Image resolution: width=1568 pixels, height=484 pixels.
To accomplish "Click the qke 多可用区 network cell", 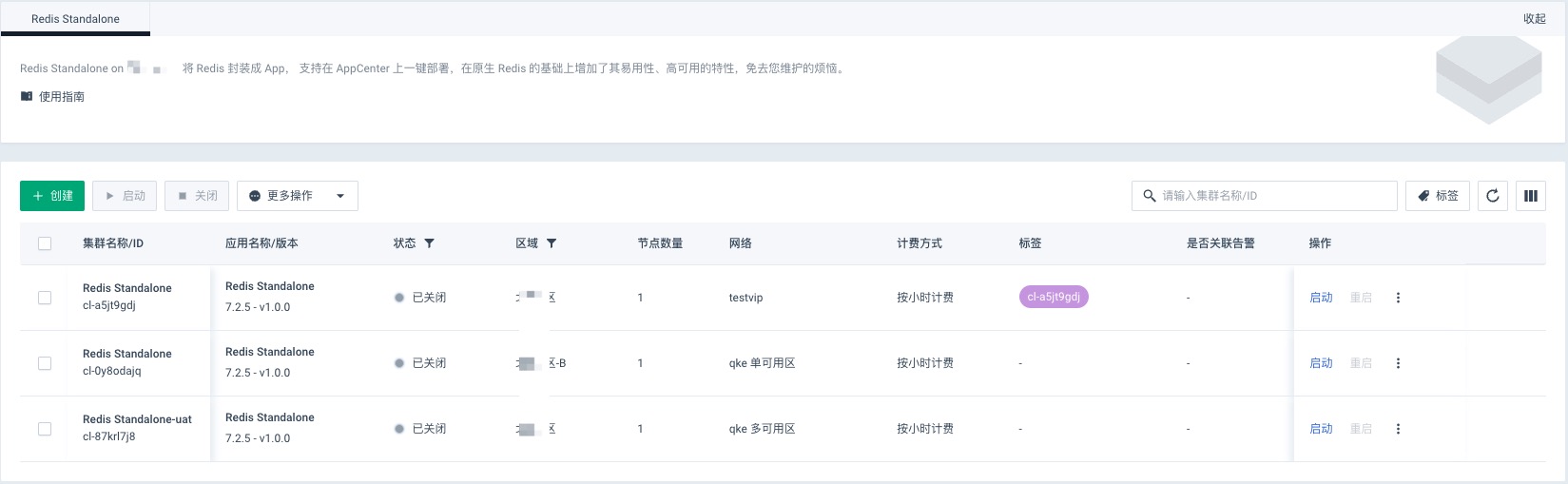I will pos(762,429).
